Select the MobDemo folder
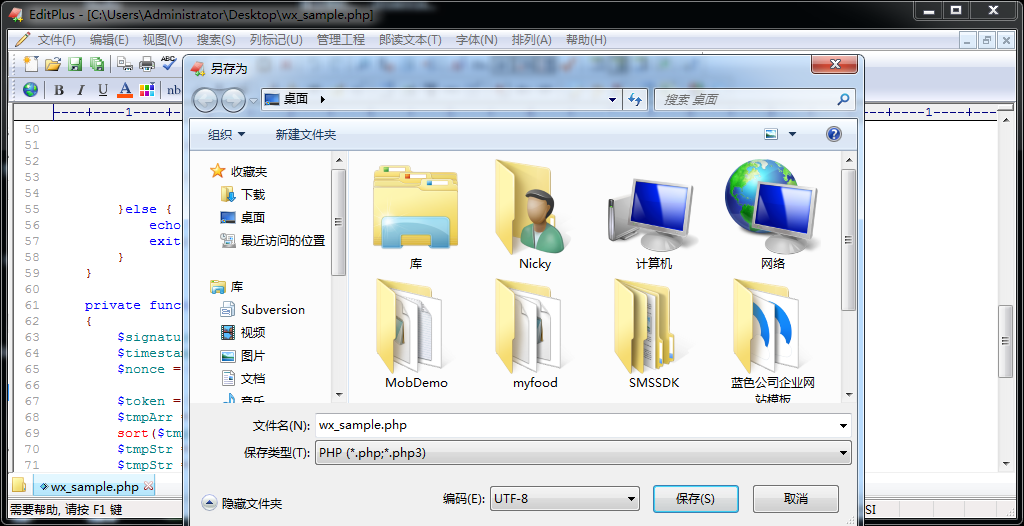The image size is (1024, 526). (416, 335)
